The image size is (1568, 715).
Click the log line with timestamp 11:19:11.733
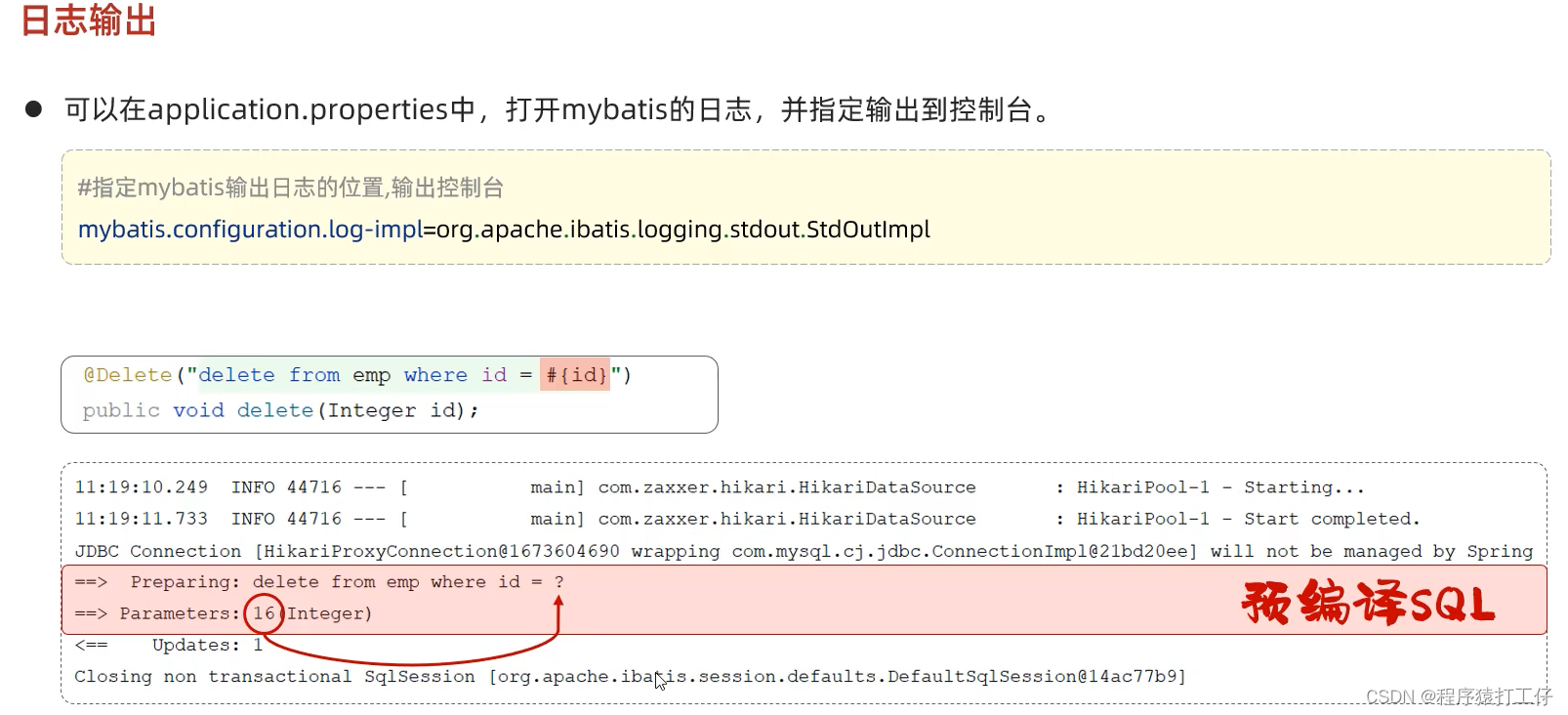747,519
